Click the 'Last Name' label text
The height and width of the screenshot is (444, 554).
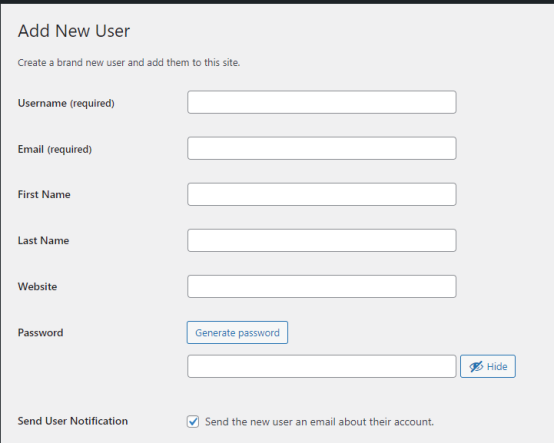point(43,241)
